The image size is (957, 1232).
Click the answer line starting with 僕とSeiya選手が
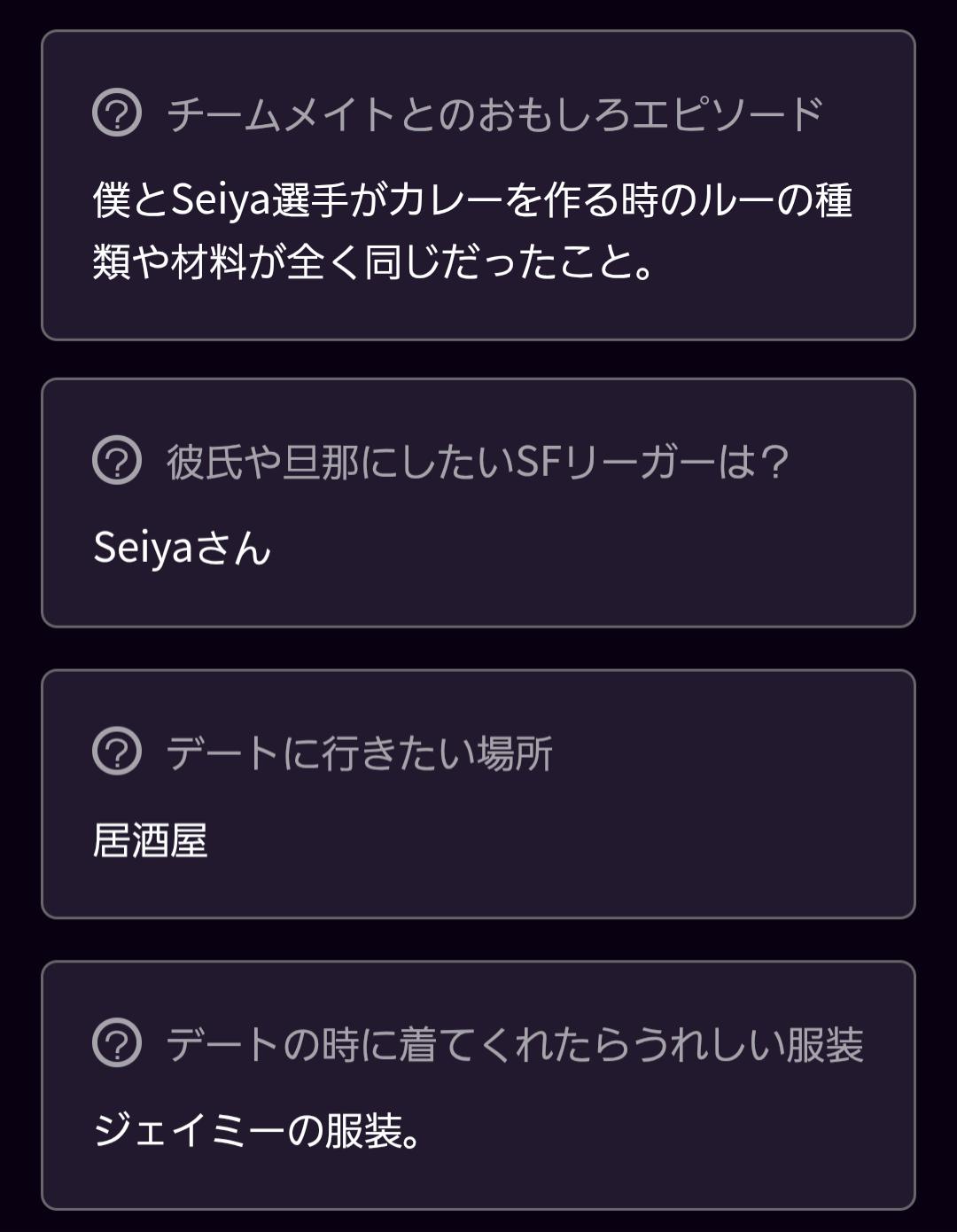click(x=472, y=200)
